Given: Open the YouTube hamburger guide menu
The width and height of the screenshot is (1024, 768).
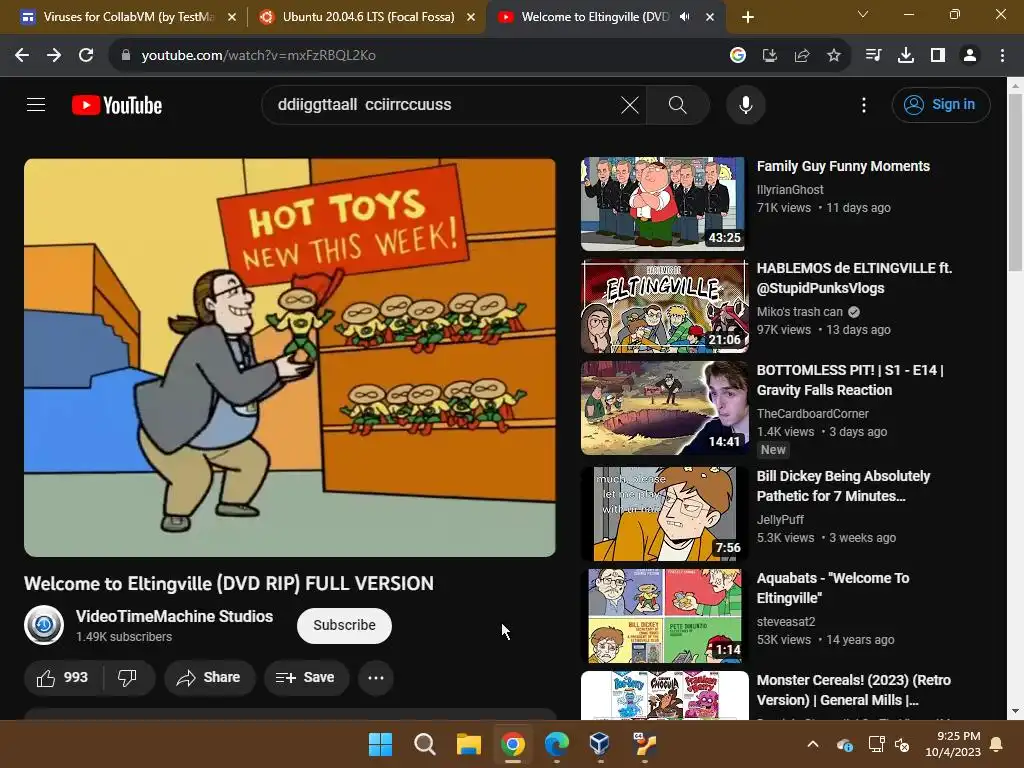Looking at the screenshot, I should click(x=36, y=104).
